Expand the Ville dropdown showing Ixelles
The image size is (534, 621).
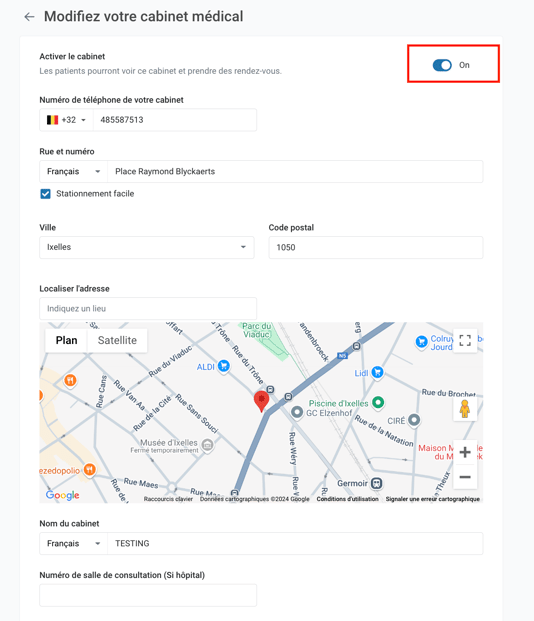(x=147, y=248)
